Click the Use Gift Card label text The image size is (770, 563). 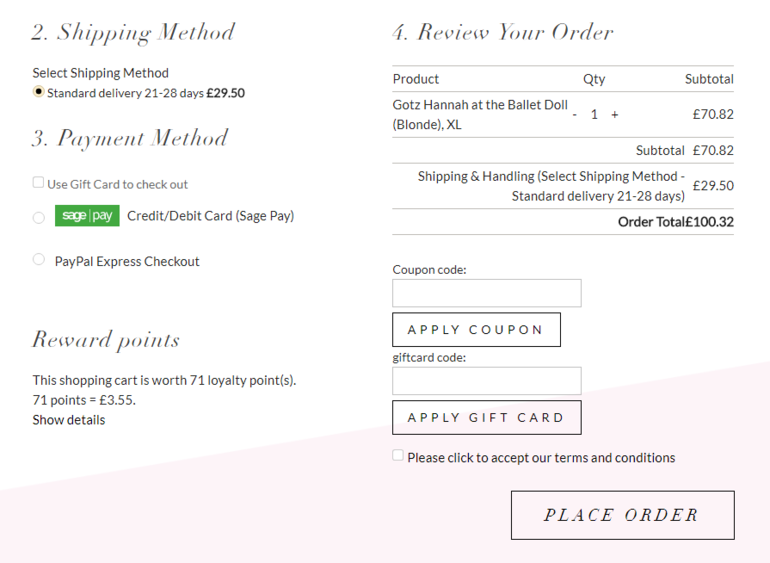tap(117, 184)
